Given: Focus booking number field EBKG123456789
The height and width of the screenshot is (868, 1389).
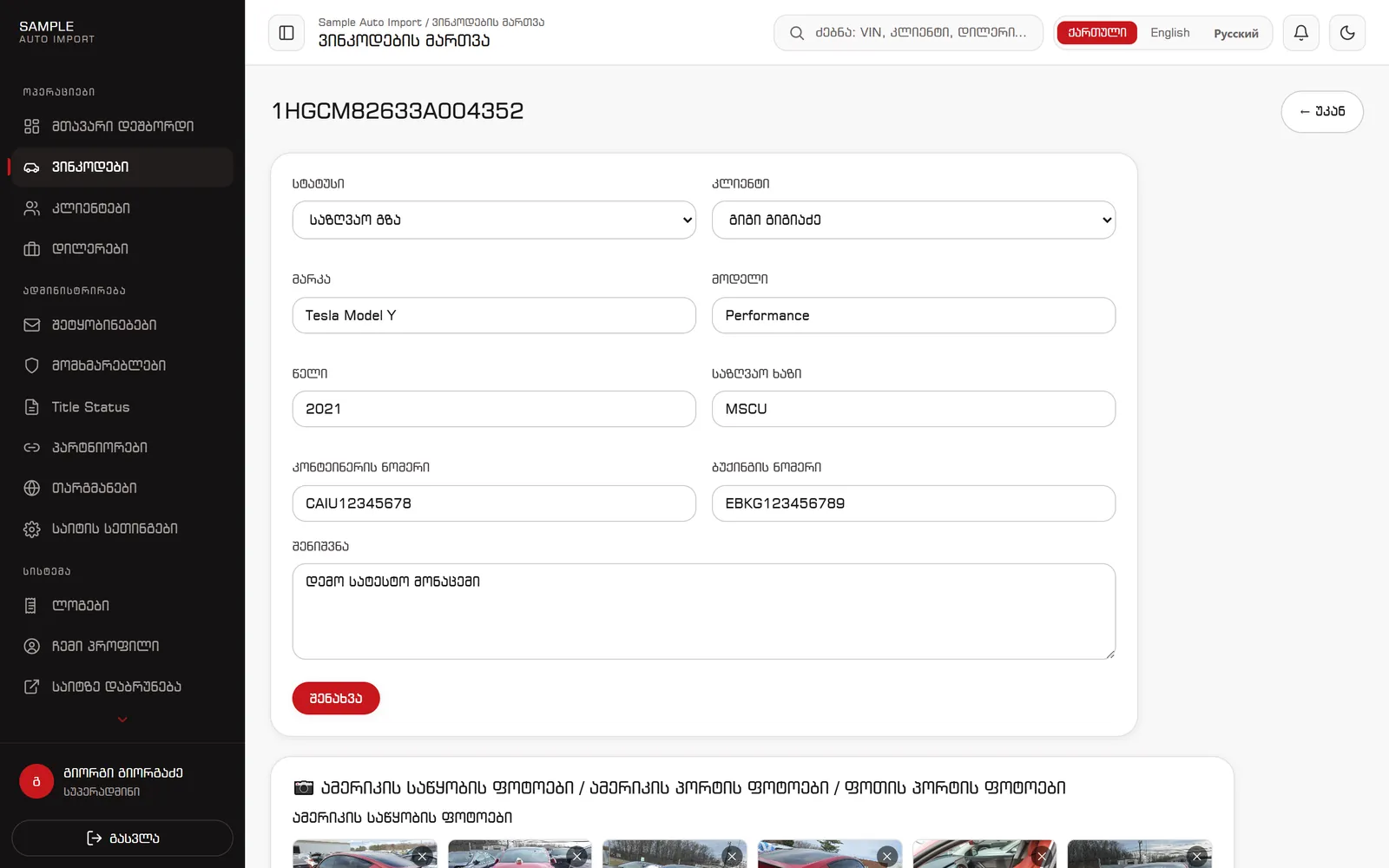Looking at the screenshot, I should click(x=913, y=503).
